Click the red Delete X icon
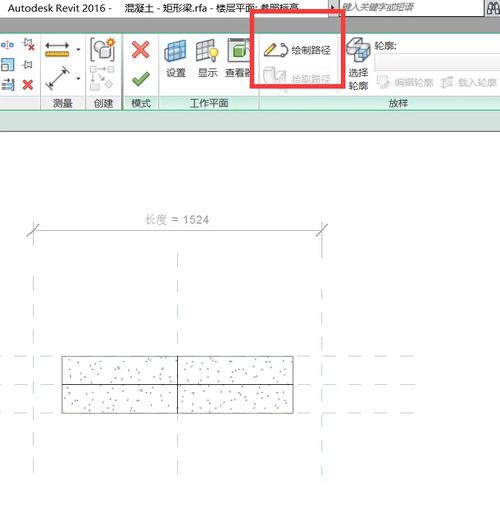 point(28,85)
